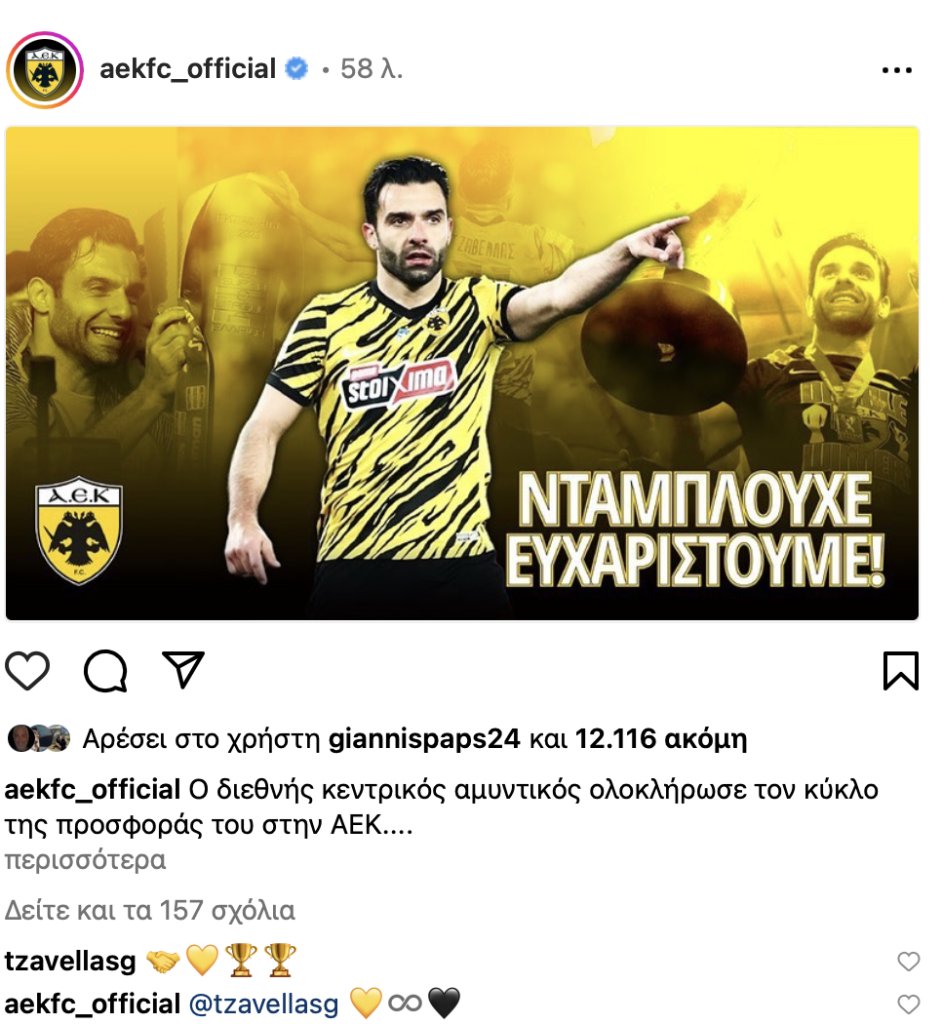Click the @tzavellasg mention link
Image resolution: width=942 pixels, height=1024 pixels.
(263, 1004)
